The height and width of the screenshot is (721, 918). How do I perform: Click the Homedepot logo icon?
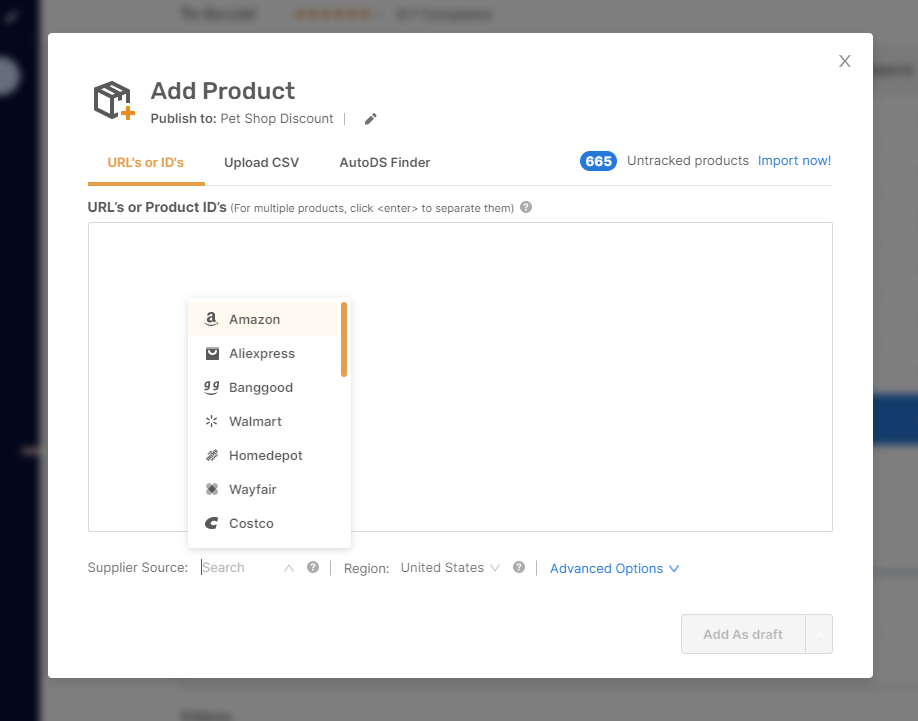pos(212,455)
